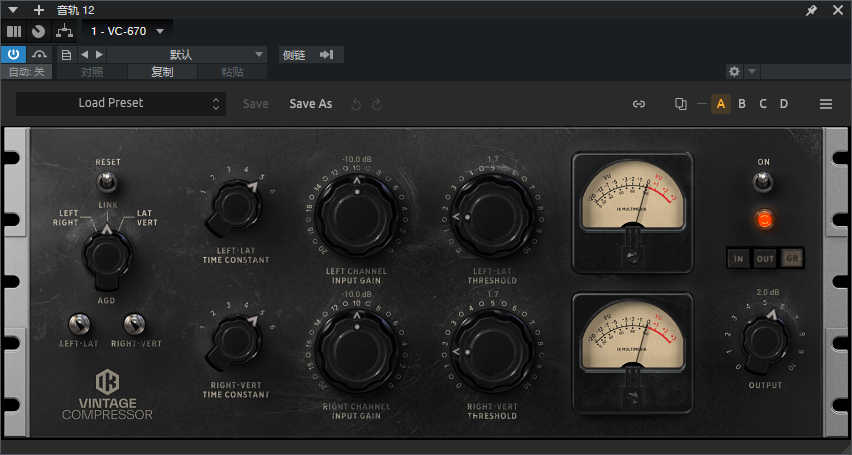Open the 1 - VC-670 plugin dropdown

pyautogui.click(x=127, y=32)
